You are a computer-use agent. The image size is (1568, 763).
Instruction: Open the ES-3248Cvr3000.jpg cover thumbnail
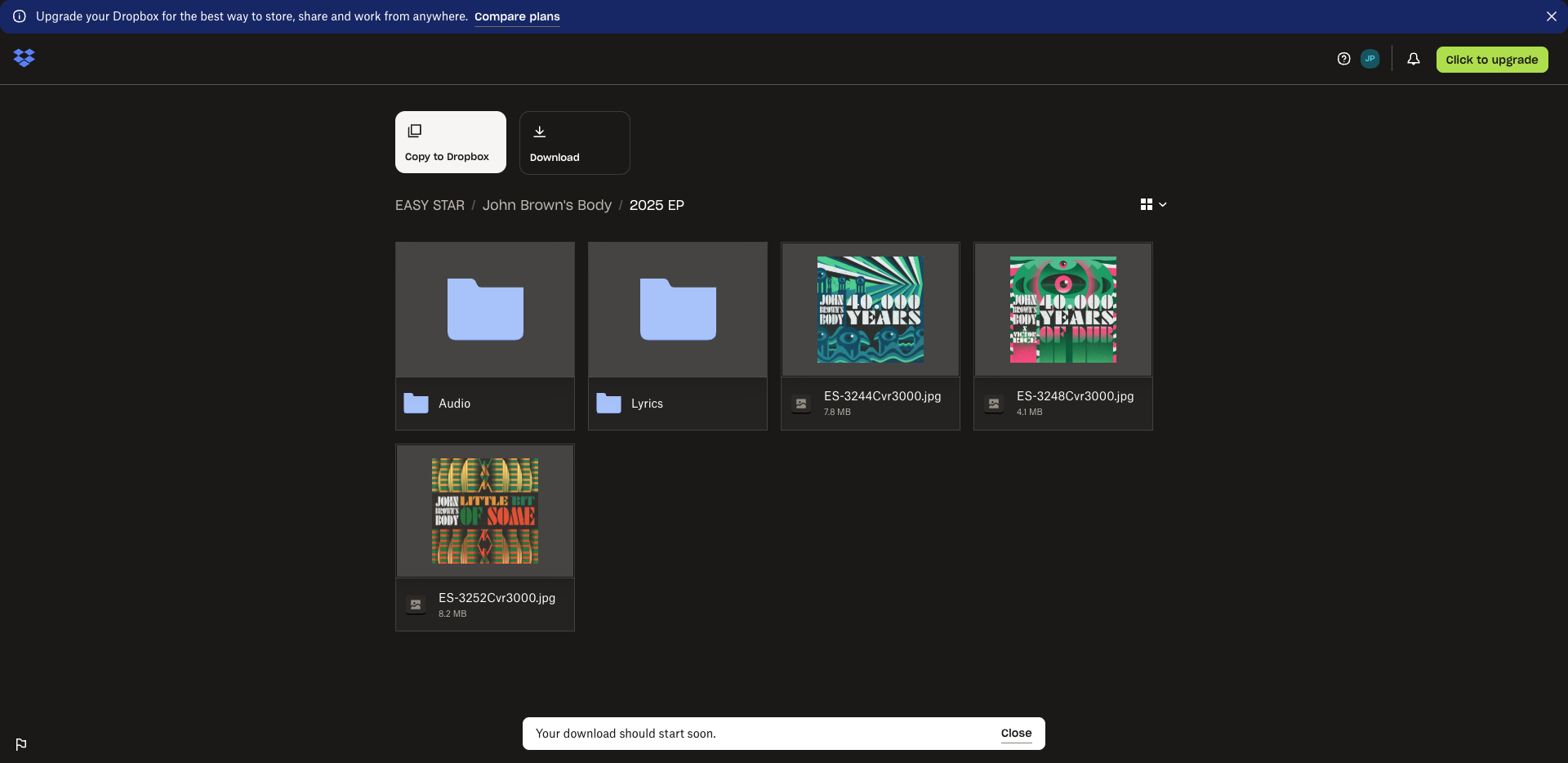tap(1062, 310)
